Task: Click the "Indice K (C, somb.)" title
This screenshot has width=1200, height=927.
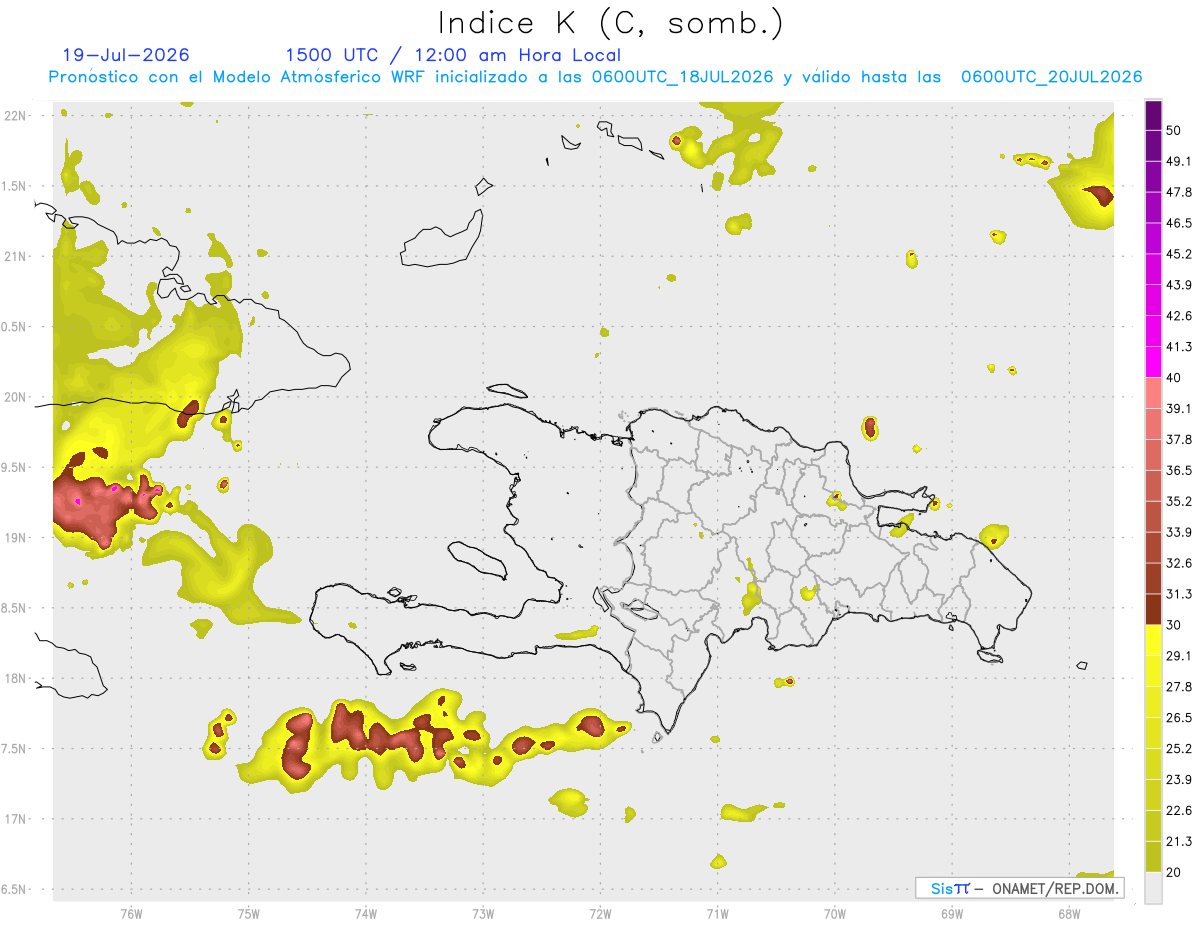Action: pyautogui.click(x=610, y=23)
